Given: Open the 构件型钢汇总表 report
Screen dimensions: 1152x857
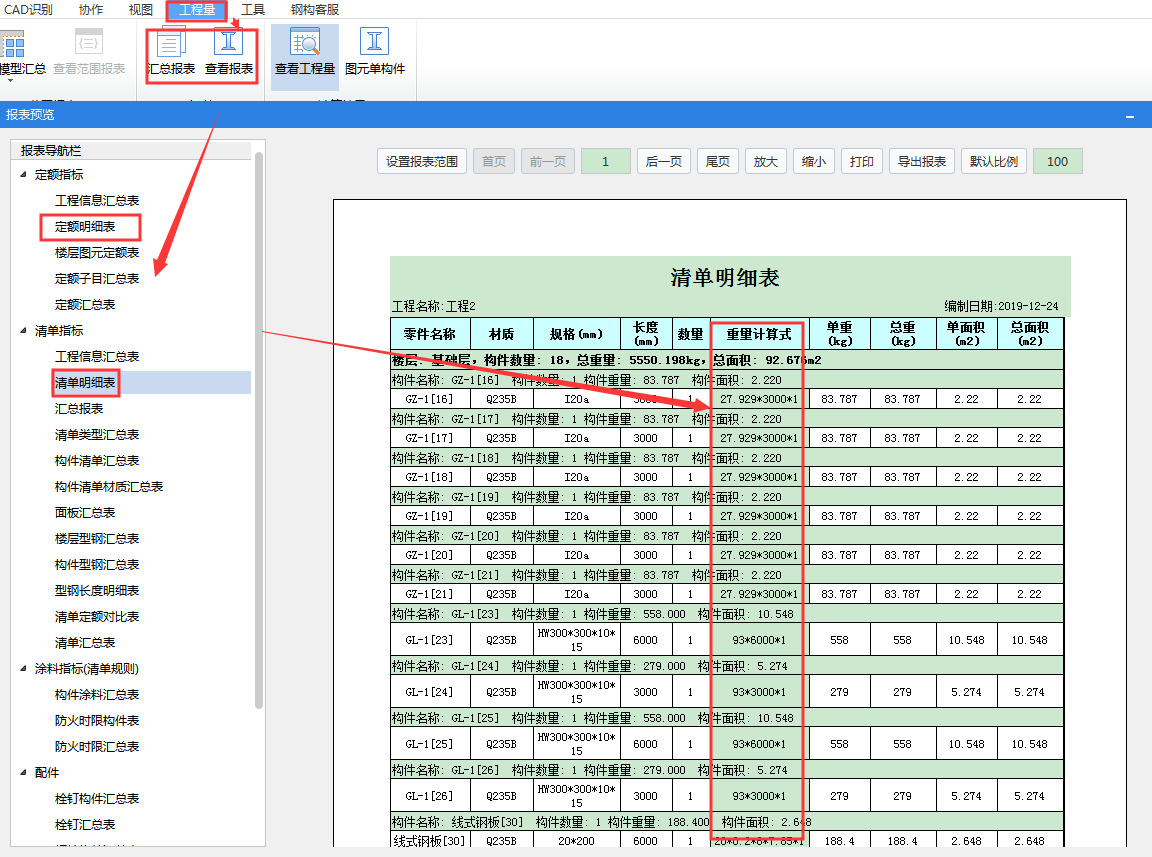Looking at the screenshot, I should pyautogui.click(x=97, y=564).
